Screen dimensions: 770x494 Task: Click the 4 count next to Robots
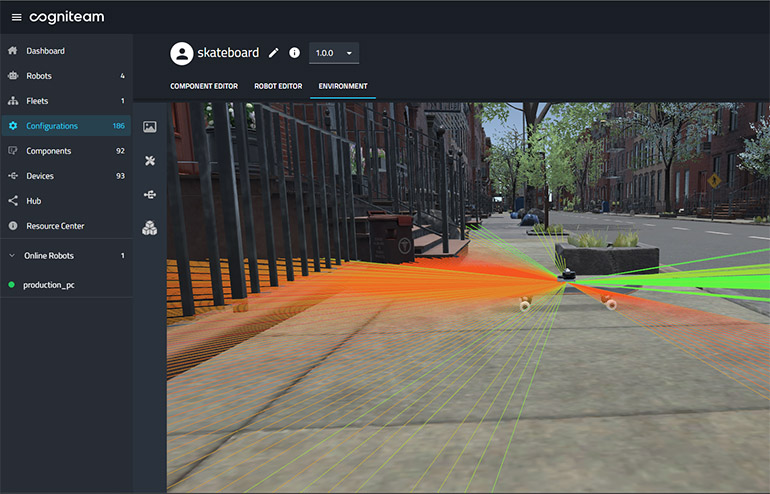tap(122, 76)
